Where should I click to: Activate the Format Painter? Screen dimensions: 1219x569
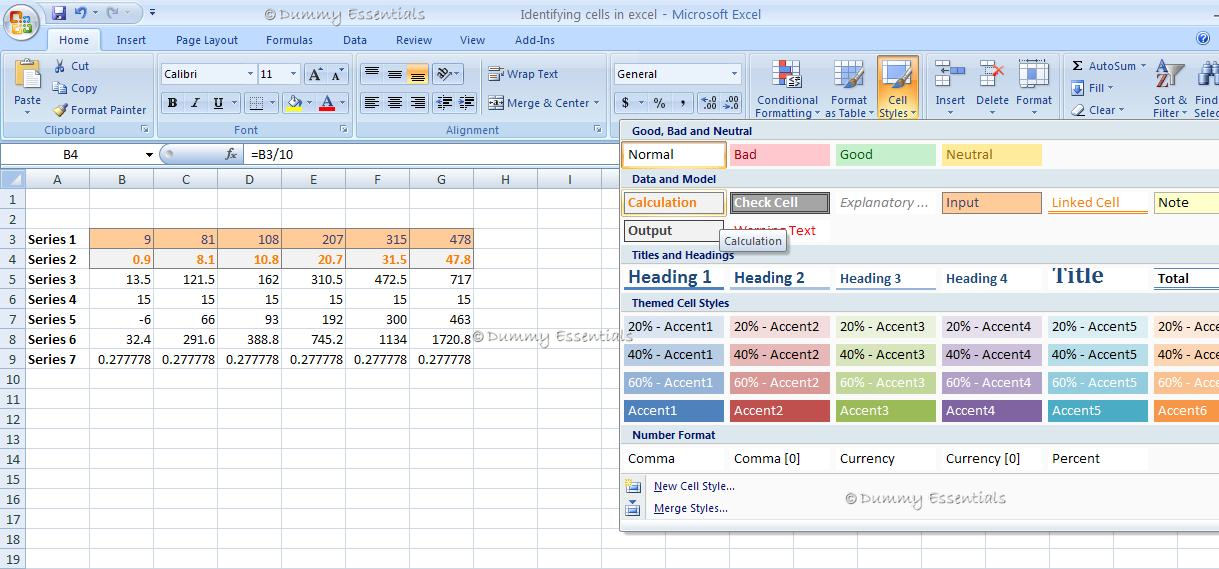point(99,110)
